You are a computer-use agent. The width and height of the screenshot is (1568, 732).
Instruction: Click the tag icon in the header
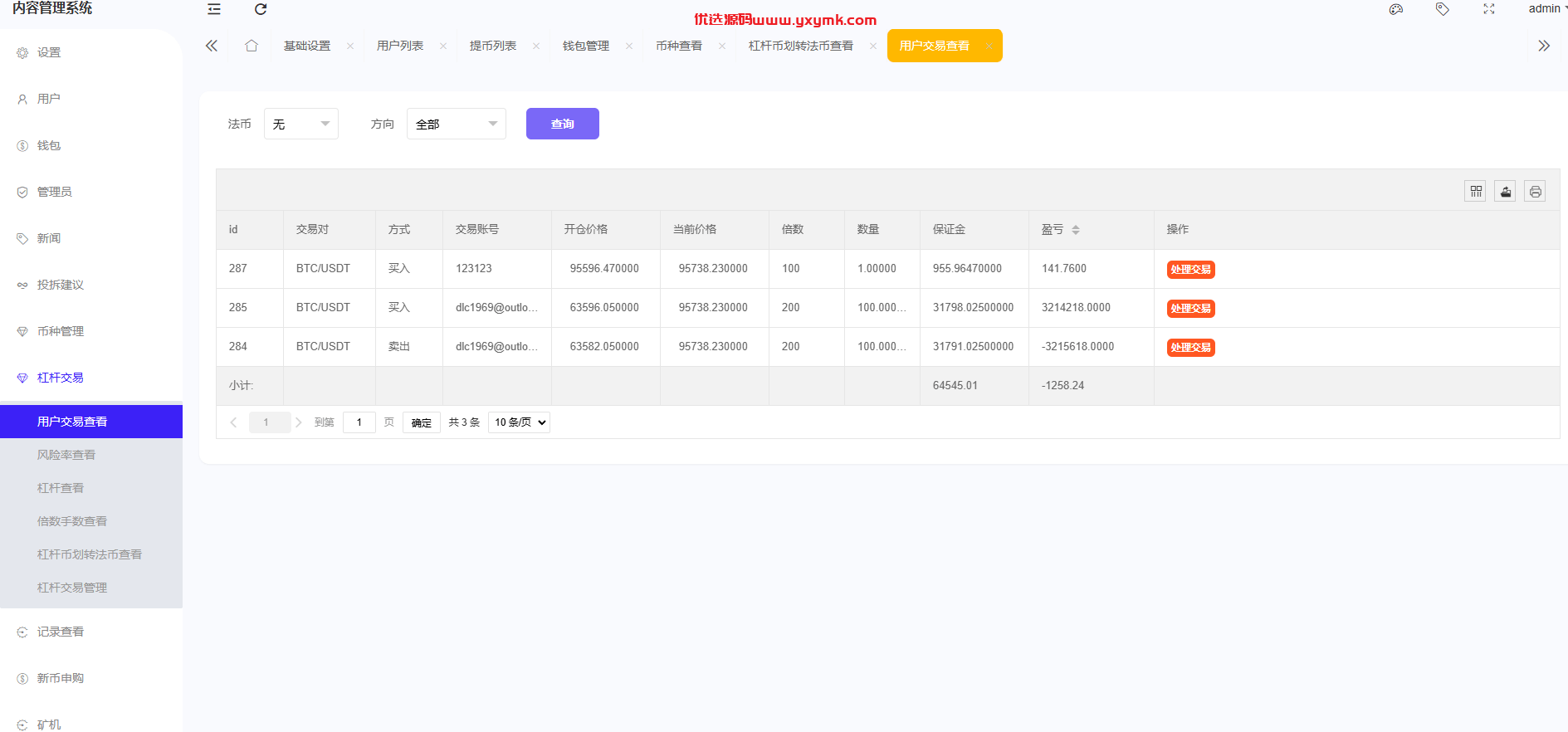click(1443, 9)
